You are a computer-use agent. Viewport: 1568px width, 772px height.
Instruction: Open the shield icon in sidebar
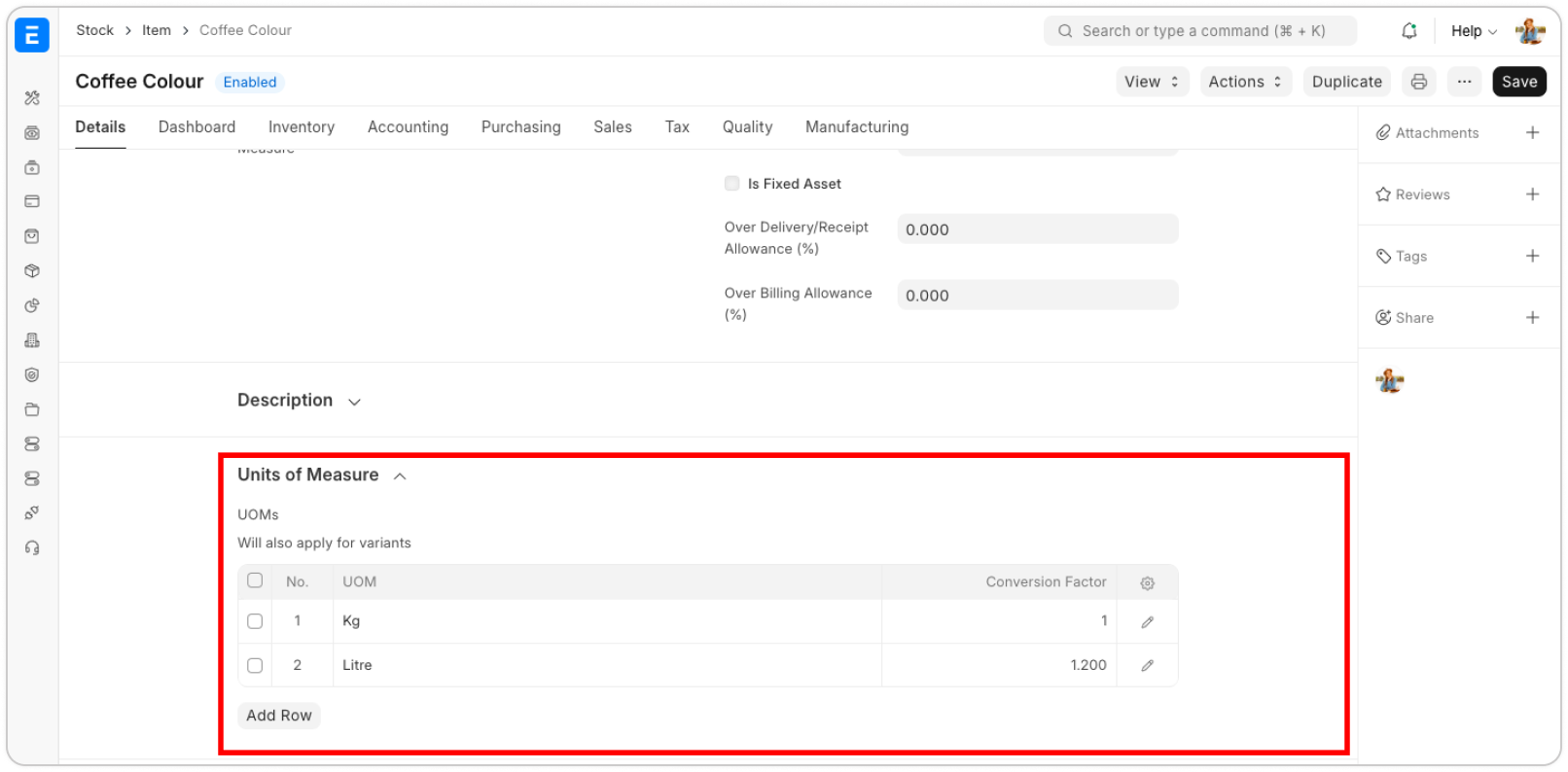[x=32, y=375]
